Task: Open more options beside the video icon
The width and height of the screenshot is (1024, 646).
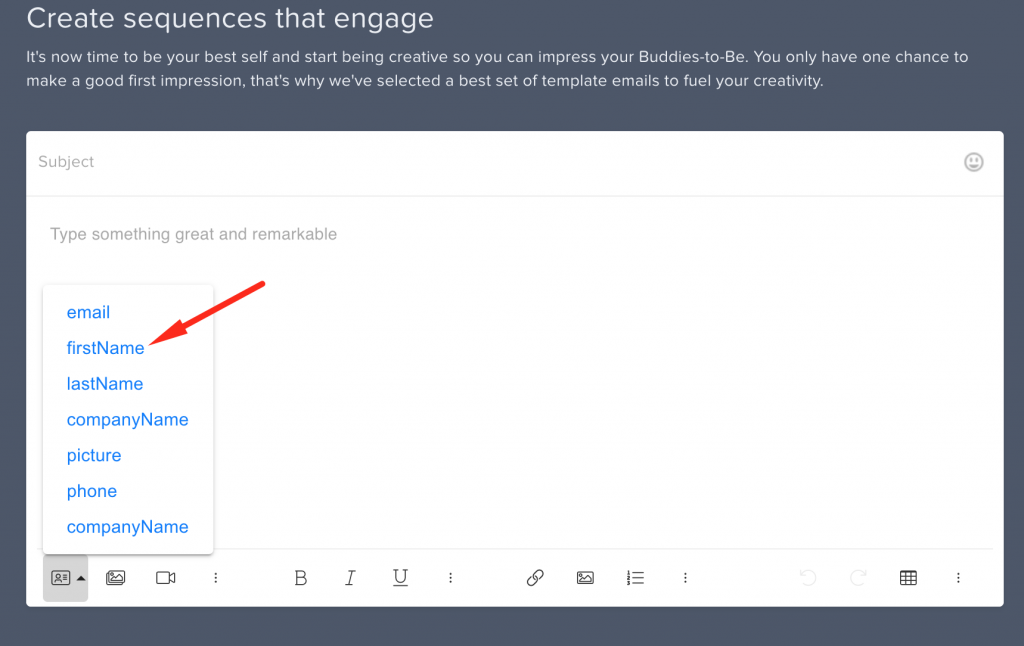Action: click(216, 578)
